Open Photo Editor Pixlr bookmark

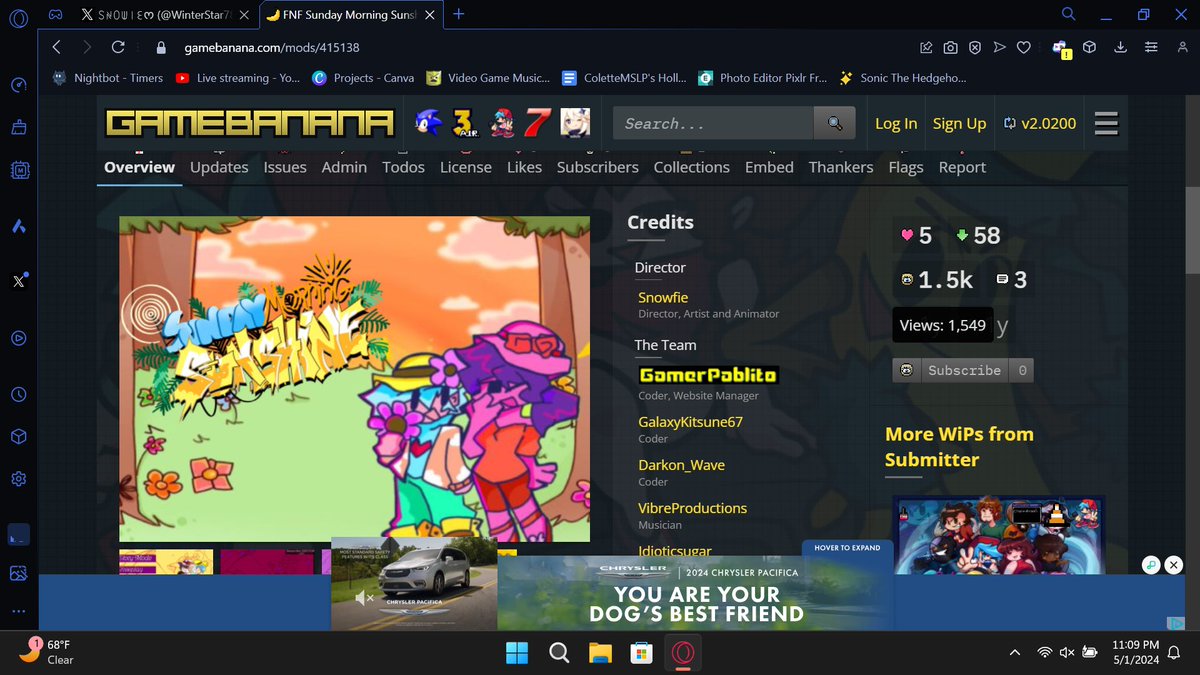click(x=762, y=78)
